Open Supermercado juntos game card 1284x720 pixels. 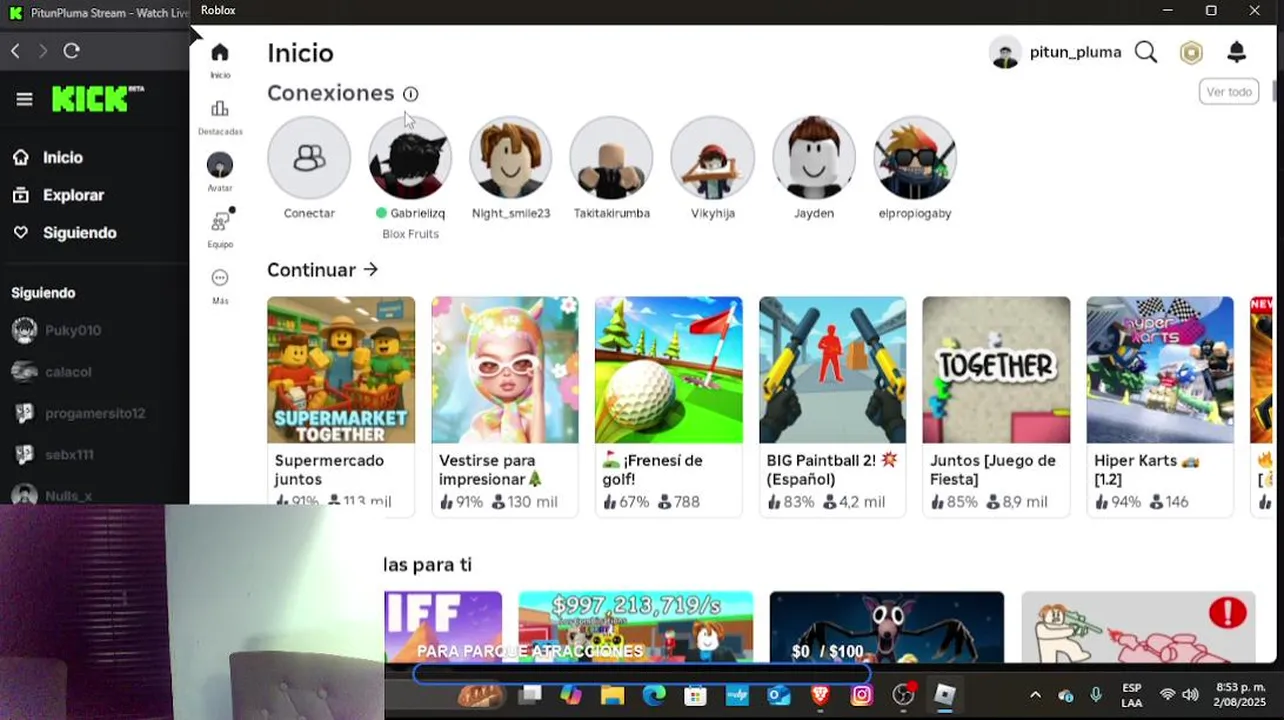click(341, 405)
